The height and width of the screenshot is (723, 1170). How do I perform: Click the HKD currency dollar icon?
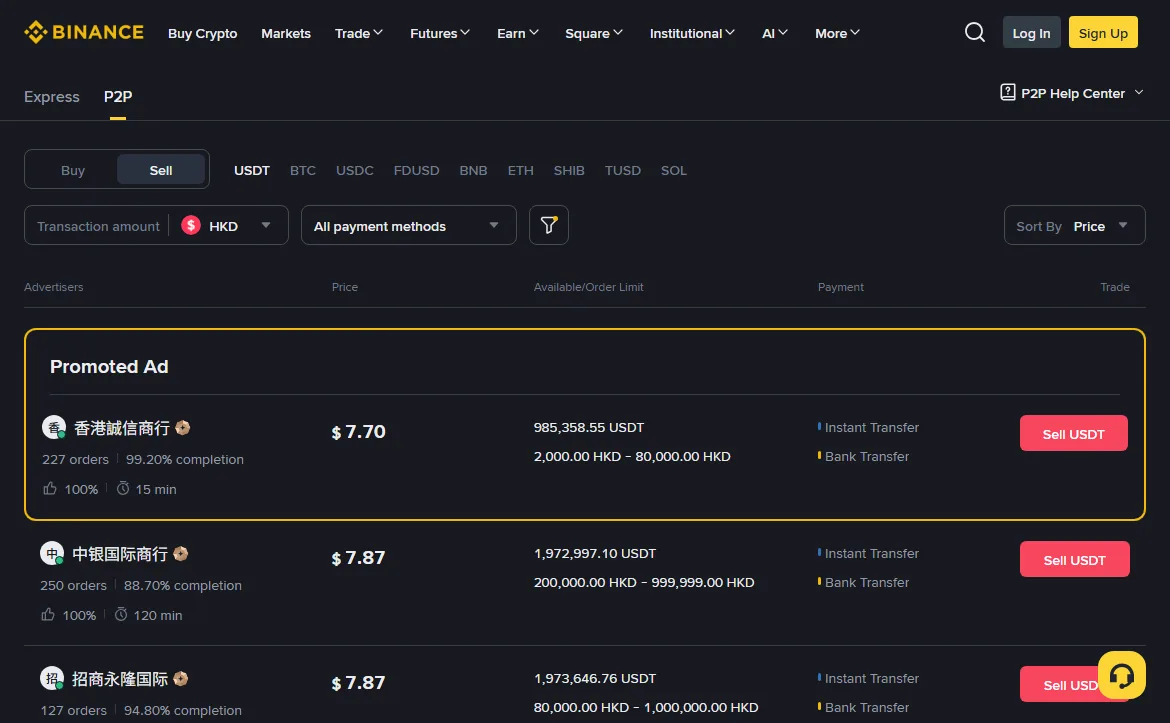pyautogui.click(x=191, y=225)
